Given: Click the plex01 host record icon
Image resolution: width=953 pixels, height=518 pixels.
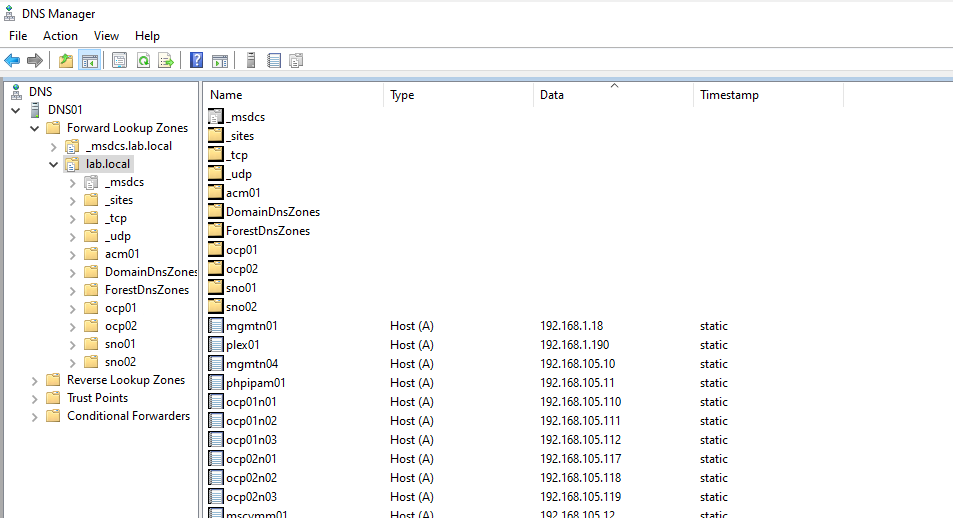Looking at the screenshot, I should (x=215, y=344).
